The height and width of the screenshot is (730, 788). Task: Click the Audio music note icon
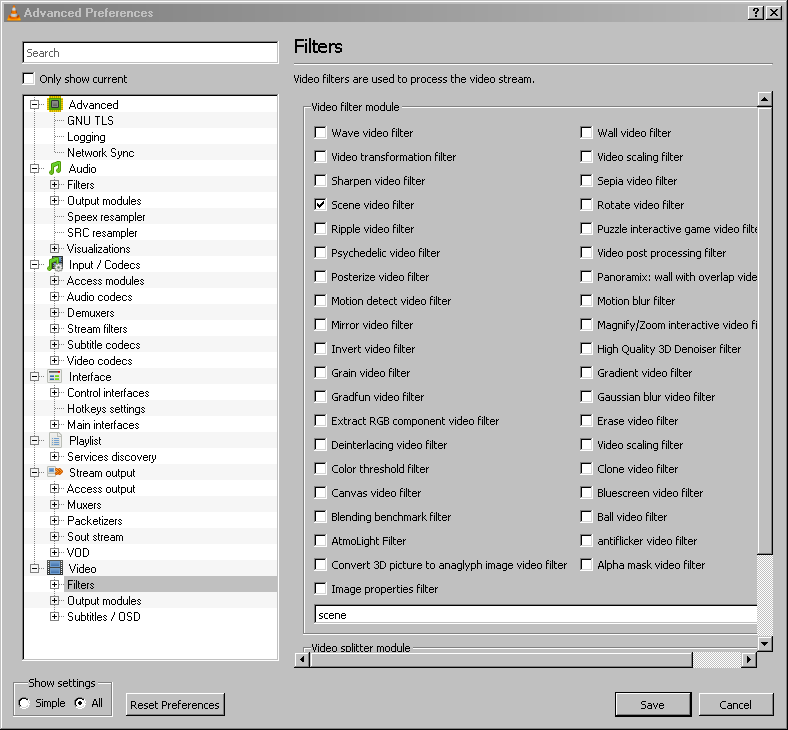tap(55, 168)
